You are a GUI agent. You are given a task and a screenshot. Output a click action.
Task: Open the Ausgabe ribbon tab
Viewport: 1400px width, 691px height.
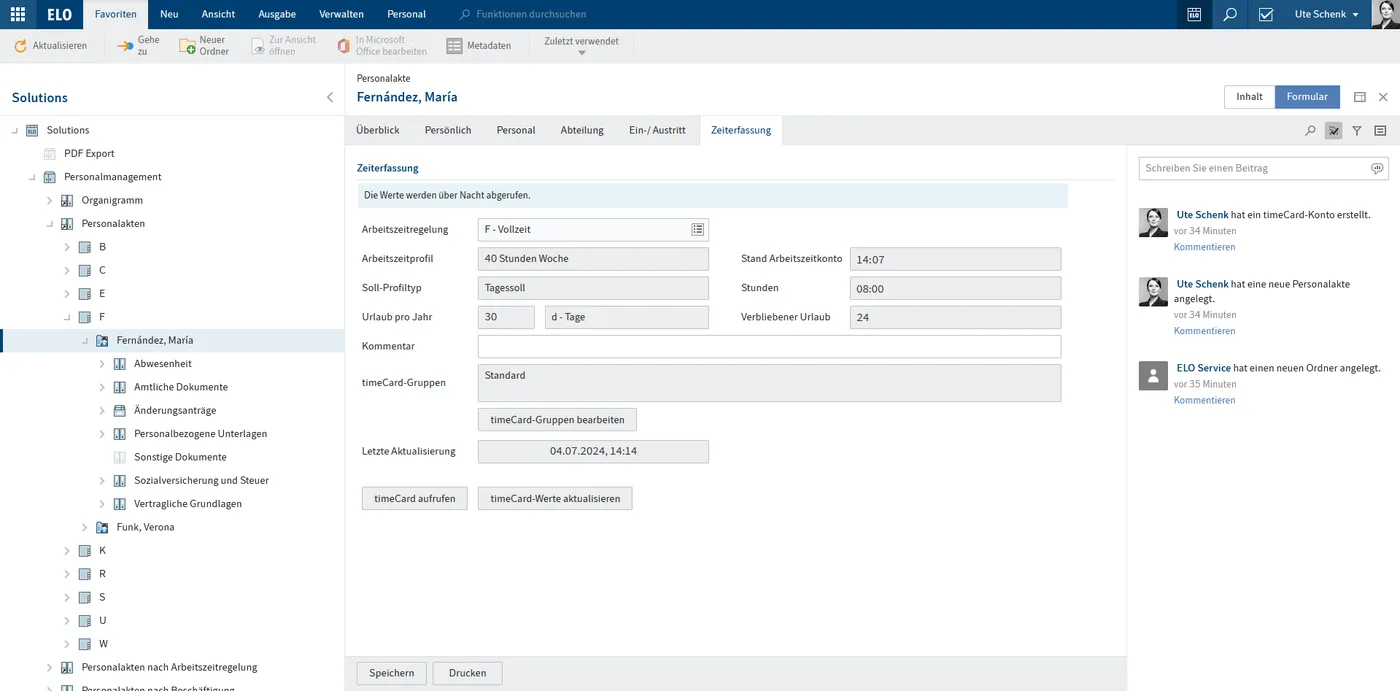coord(277,14)
